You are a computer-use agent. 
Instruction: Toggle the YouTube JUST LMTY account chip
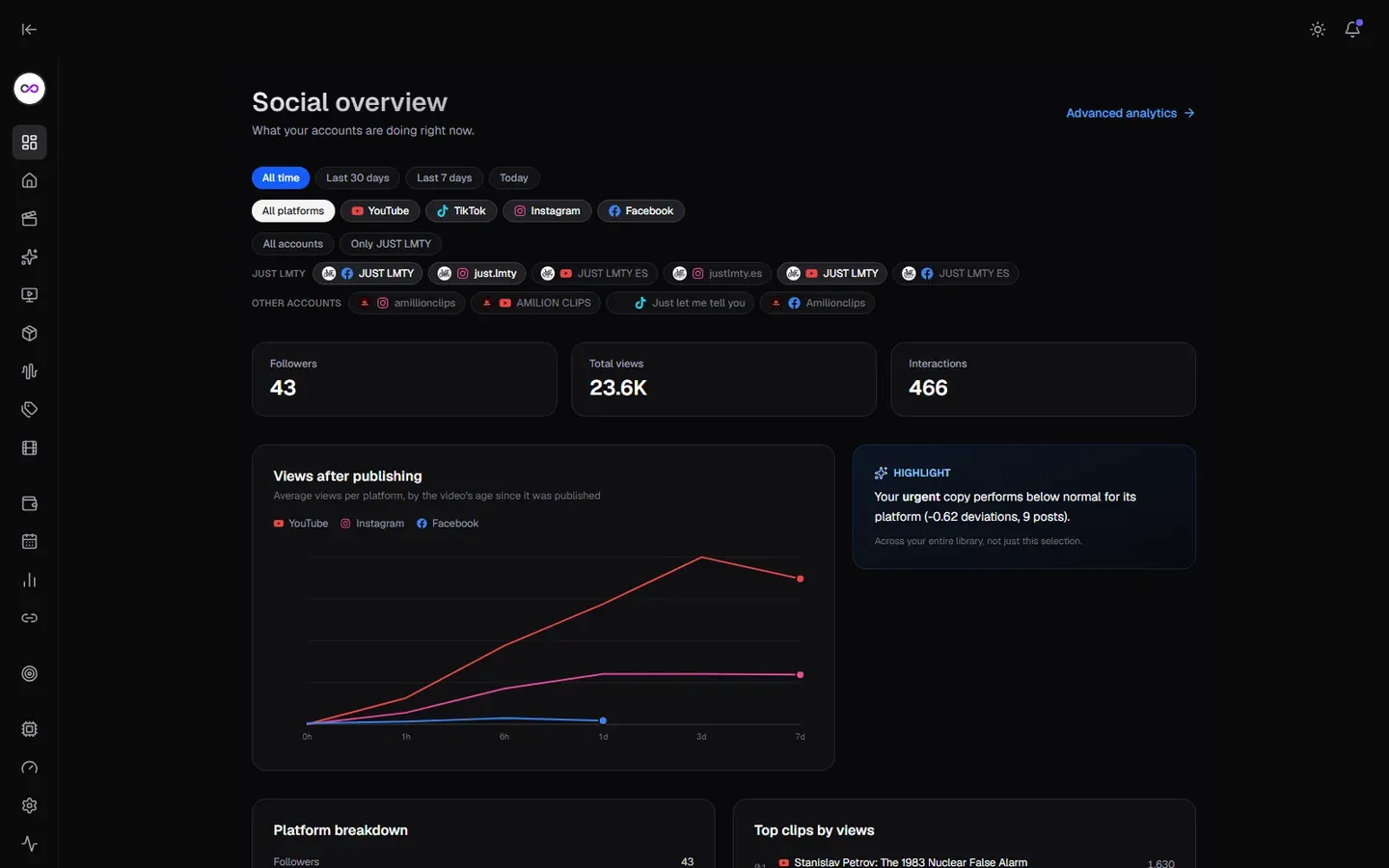pyautogui.click(x=831, y=274)
